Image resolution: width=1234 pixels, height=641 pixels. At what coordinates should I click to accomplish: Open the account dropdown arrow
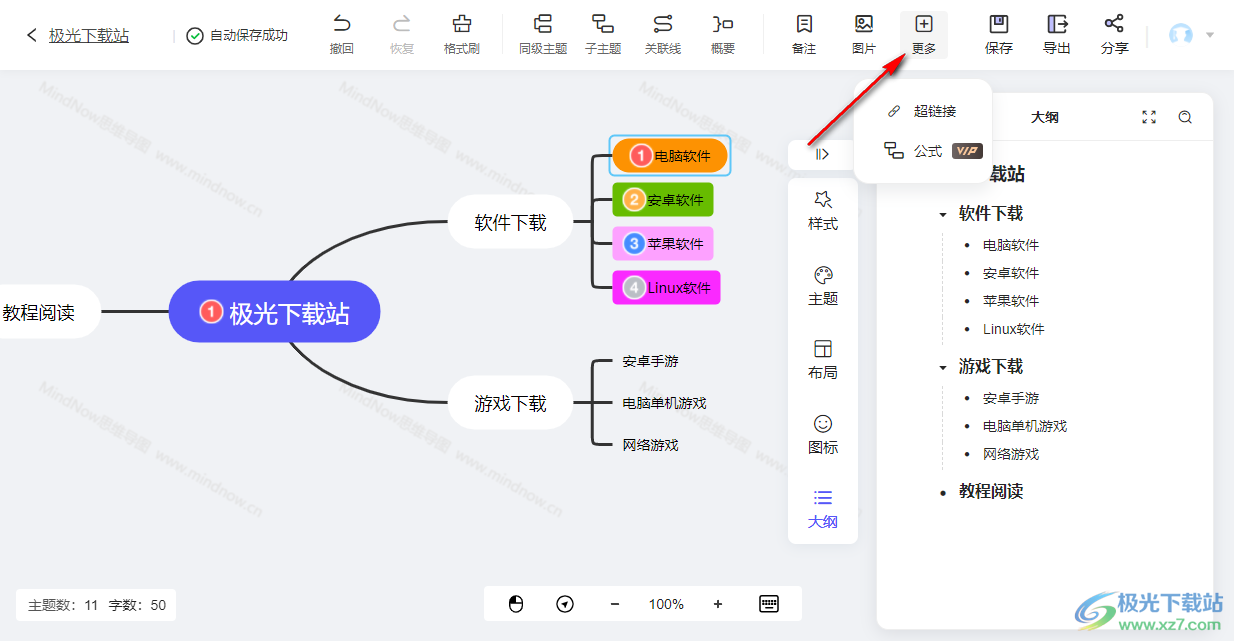[1210, 35]
